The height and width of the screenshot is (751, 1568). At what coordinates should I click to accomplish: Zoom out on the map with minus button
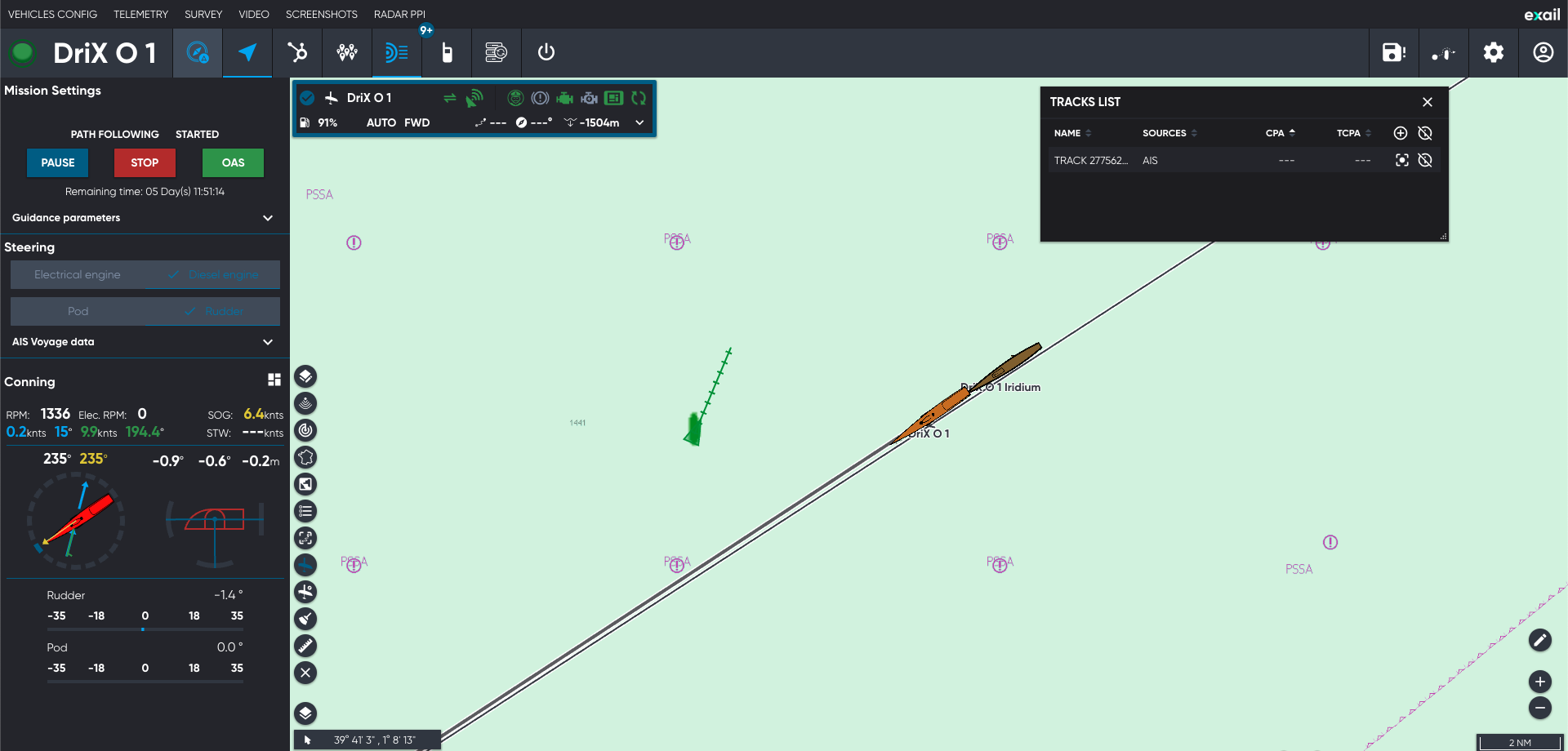[1540, 708]
